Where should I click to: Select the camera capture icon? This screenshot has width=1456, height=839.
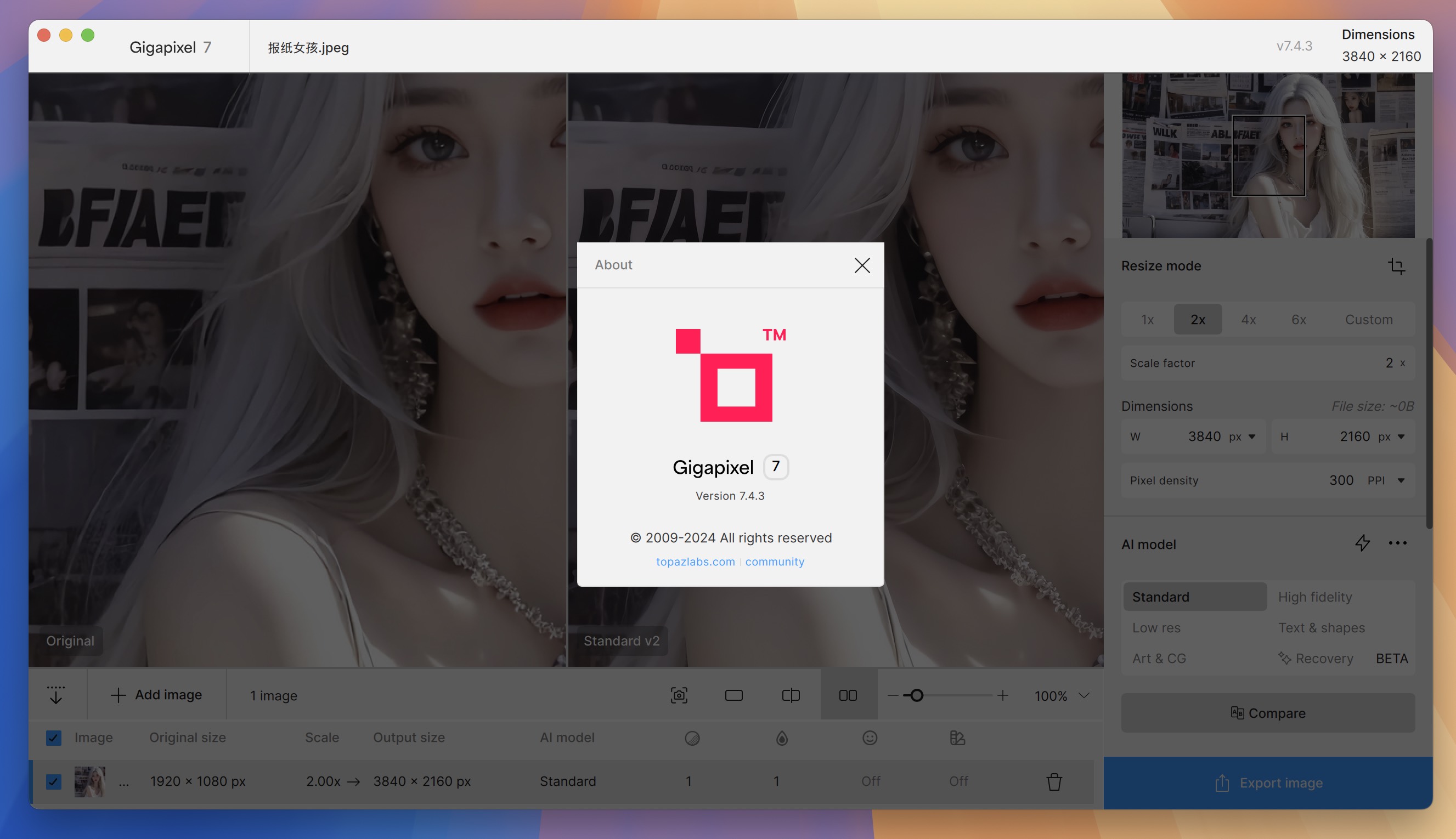coord(680,696)
